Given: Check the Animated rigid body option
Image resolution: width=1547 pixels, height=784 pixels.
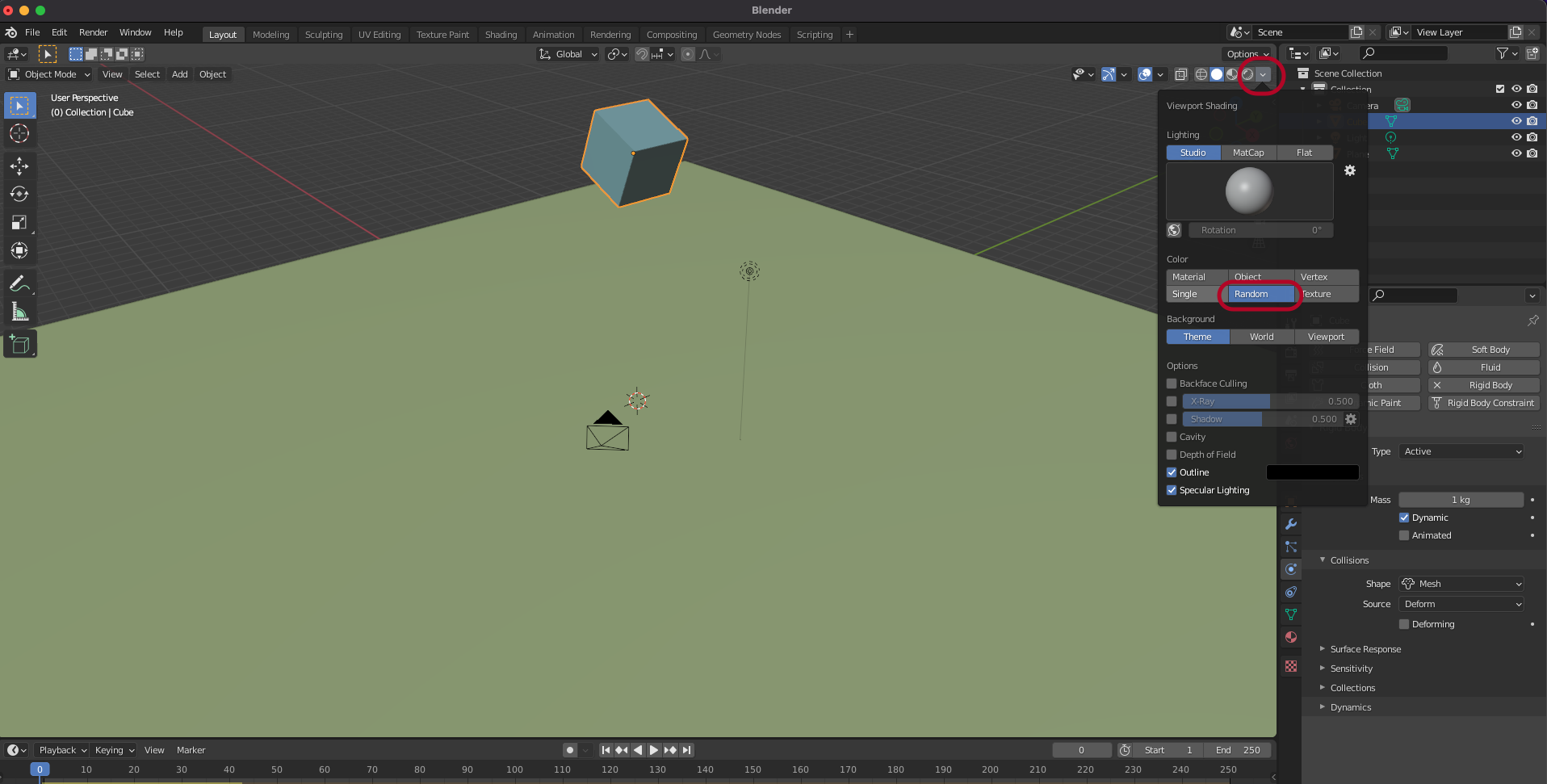Looking at the screenshot, I should (1404, 535).
